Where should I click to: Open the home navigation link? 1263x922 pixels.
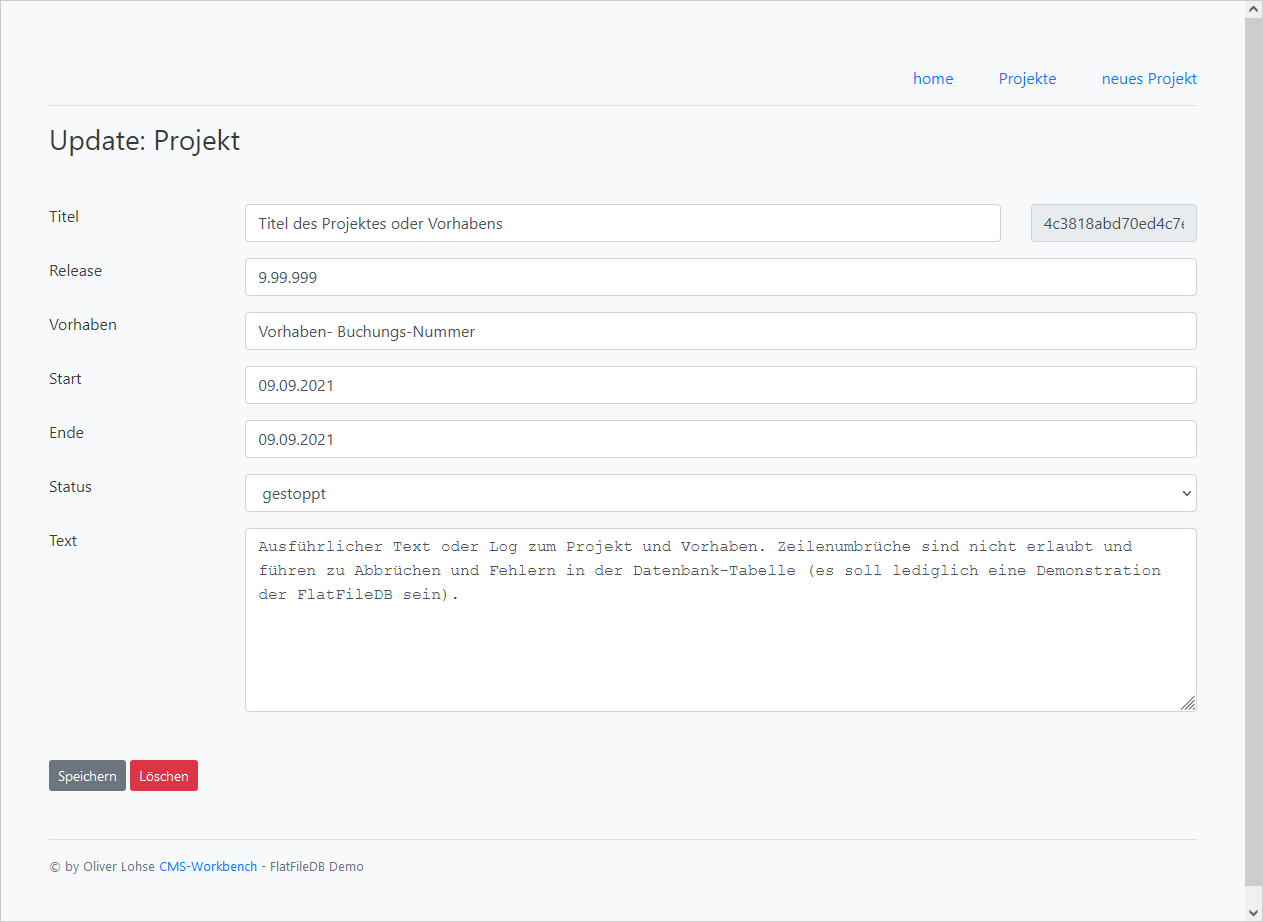point(933,78)
